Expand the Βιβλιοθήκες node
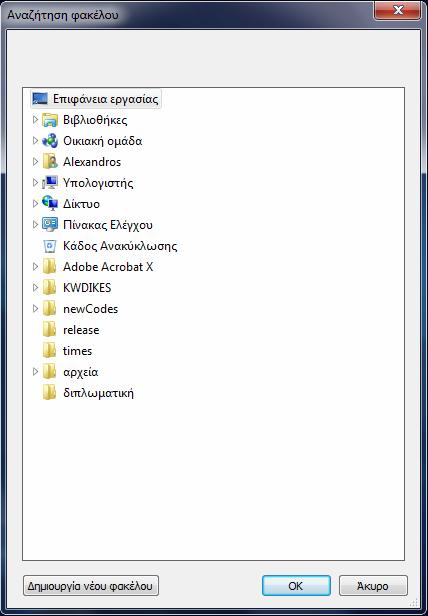The height and width of the screenshot is (616, 428). point(35,119)
